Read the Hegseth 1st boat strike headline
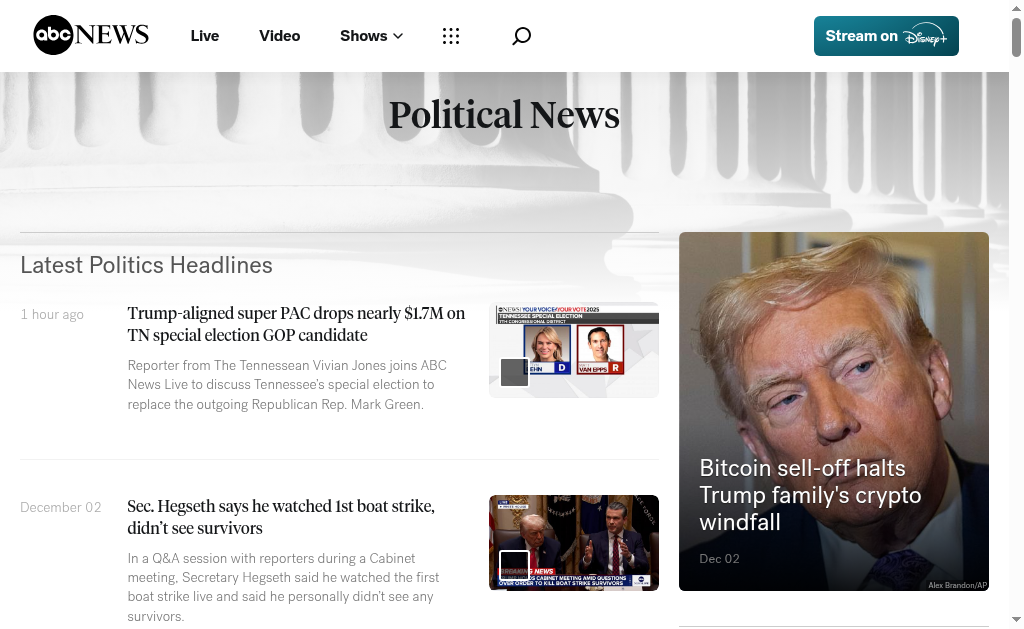Image resolution: width=1024 pixels, height=629 pixels. 281,517
